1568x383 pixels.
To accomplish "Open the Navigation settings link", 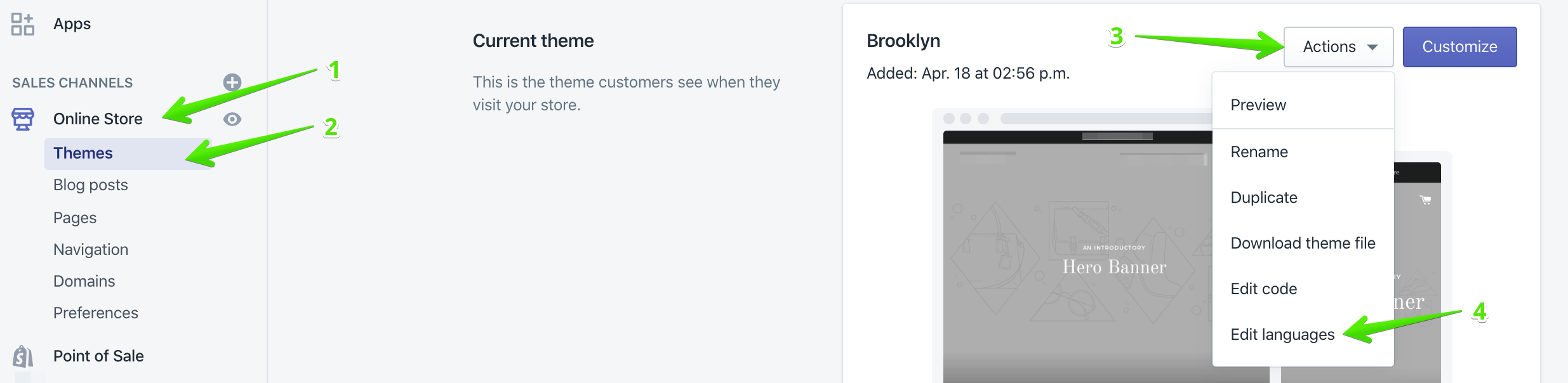I will 91,250.
